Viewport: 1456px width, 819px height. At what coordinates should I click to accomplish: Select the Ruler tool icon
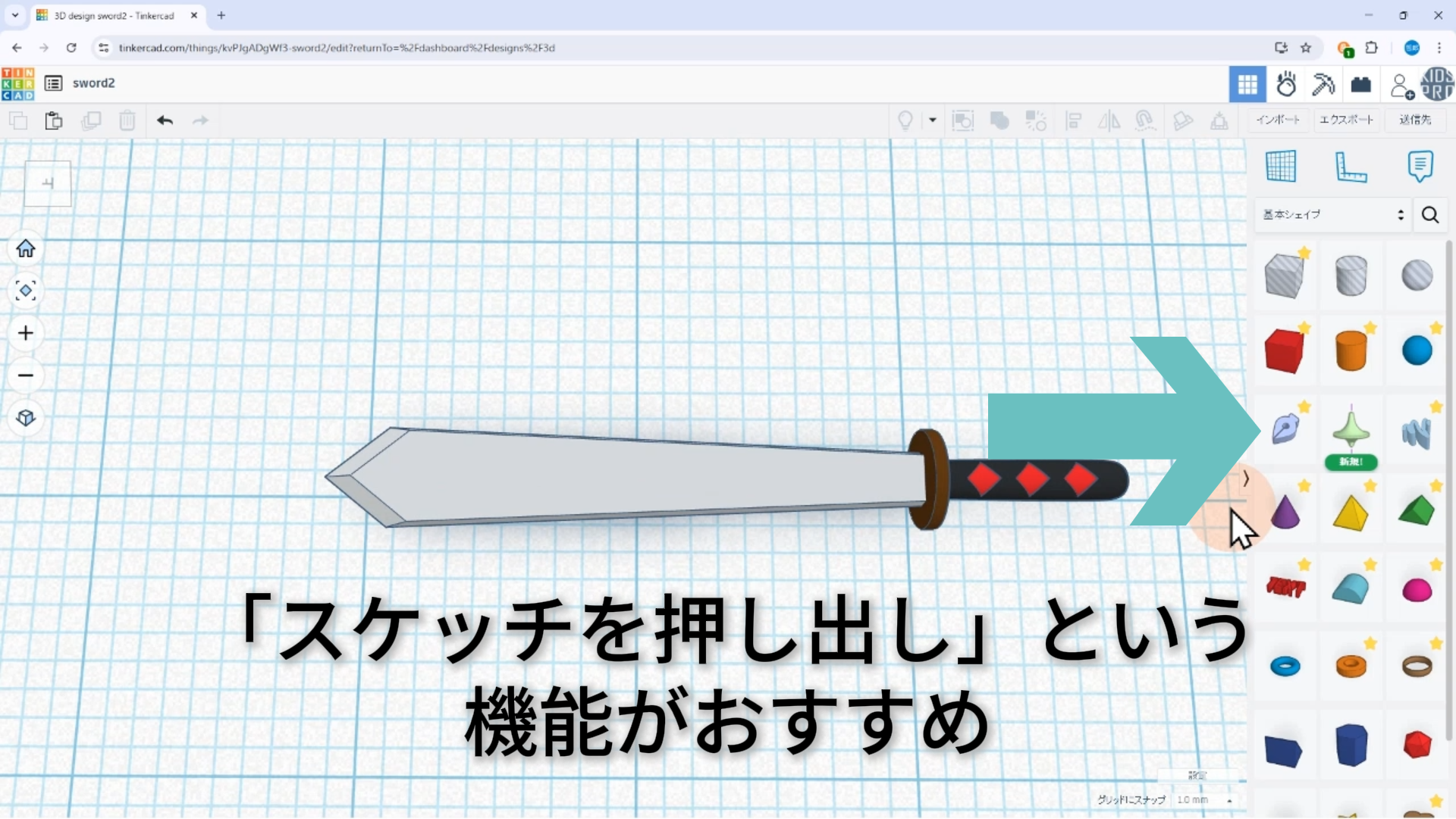click(x=1351, y=166)
